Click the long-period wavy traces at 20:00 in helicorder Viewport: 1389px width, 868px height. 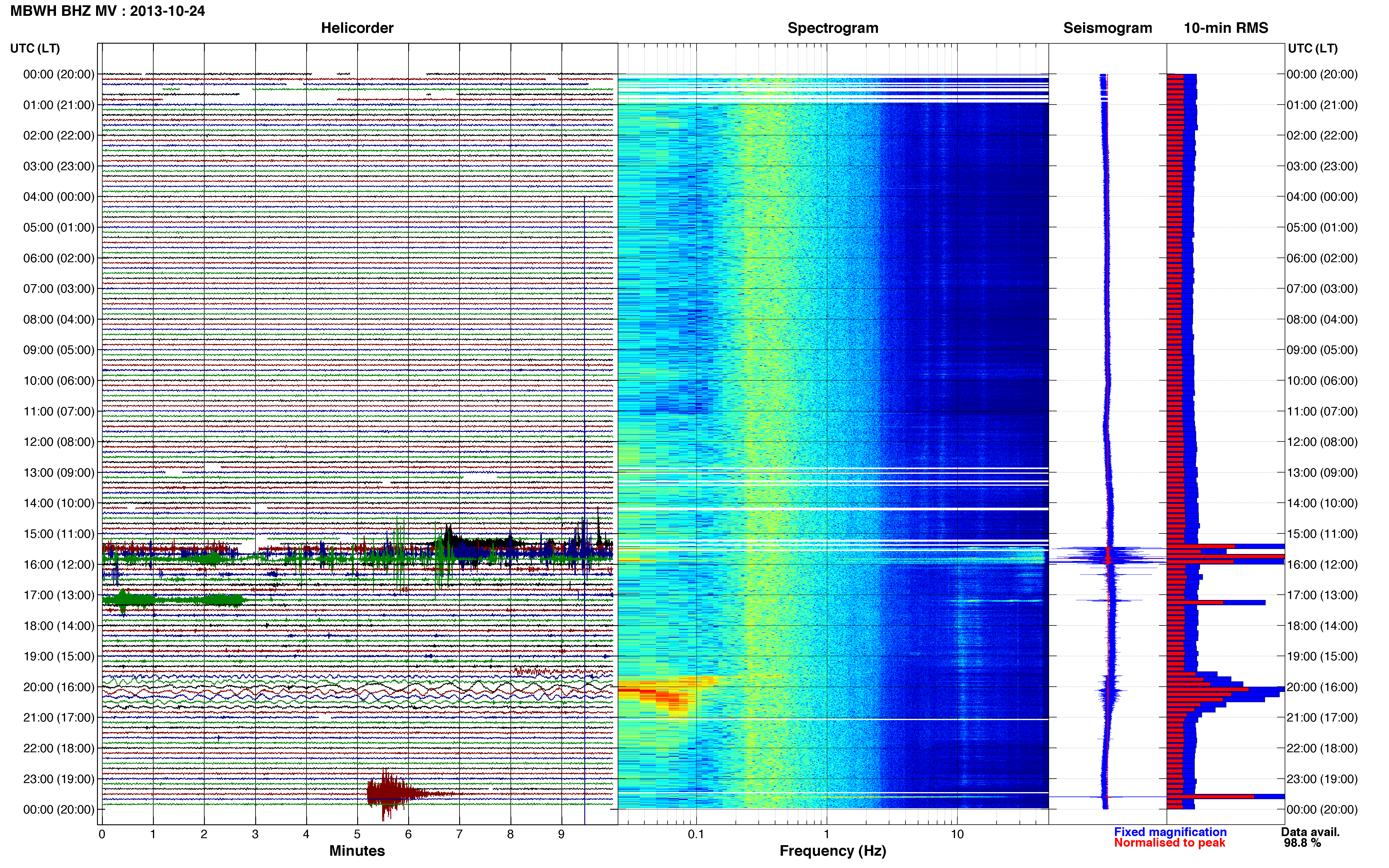[357, 692]
